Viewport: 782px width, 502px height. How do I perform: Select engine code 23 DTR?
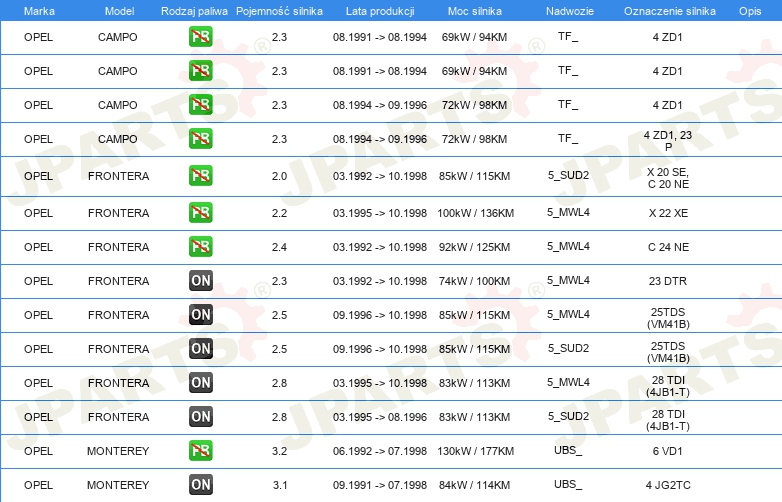pyautogui.click(x=668, y=281)
